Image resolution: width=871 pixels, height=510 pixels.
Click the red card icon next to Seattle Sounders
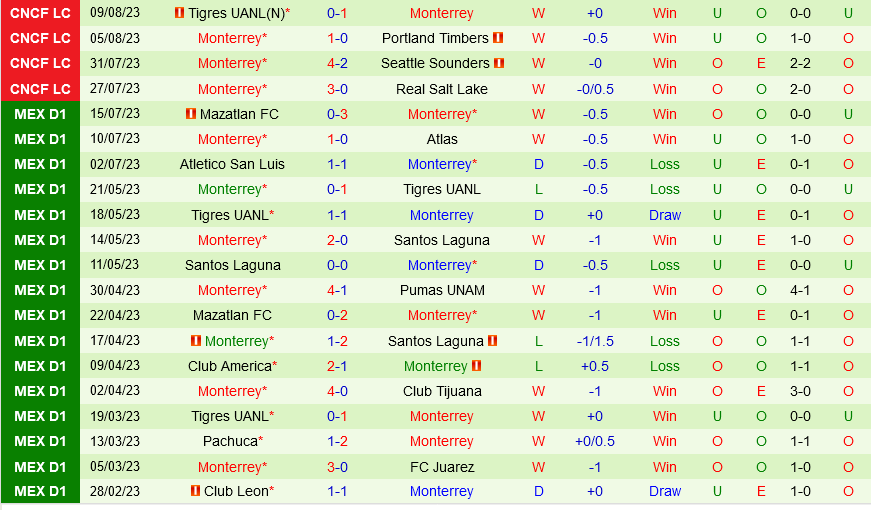[499, 63]
